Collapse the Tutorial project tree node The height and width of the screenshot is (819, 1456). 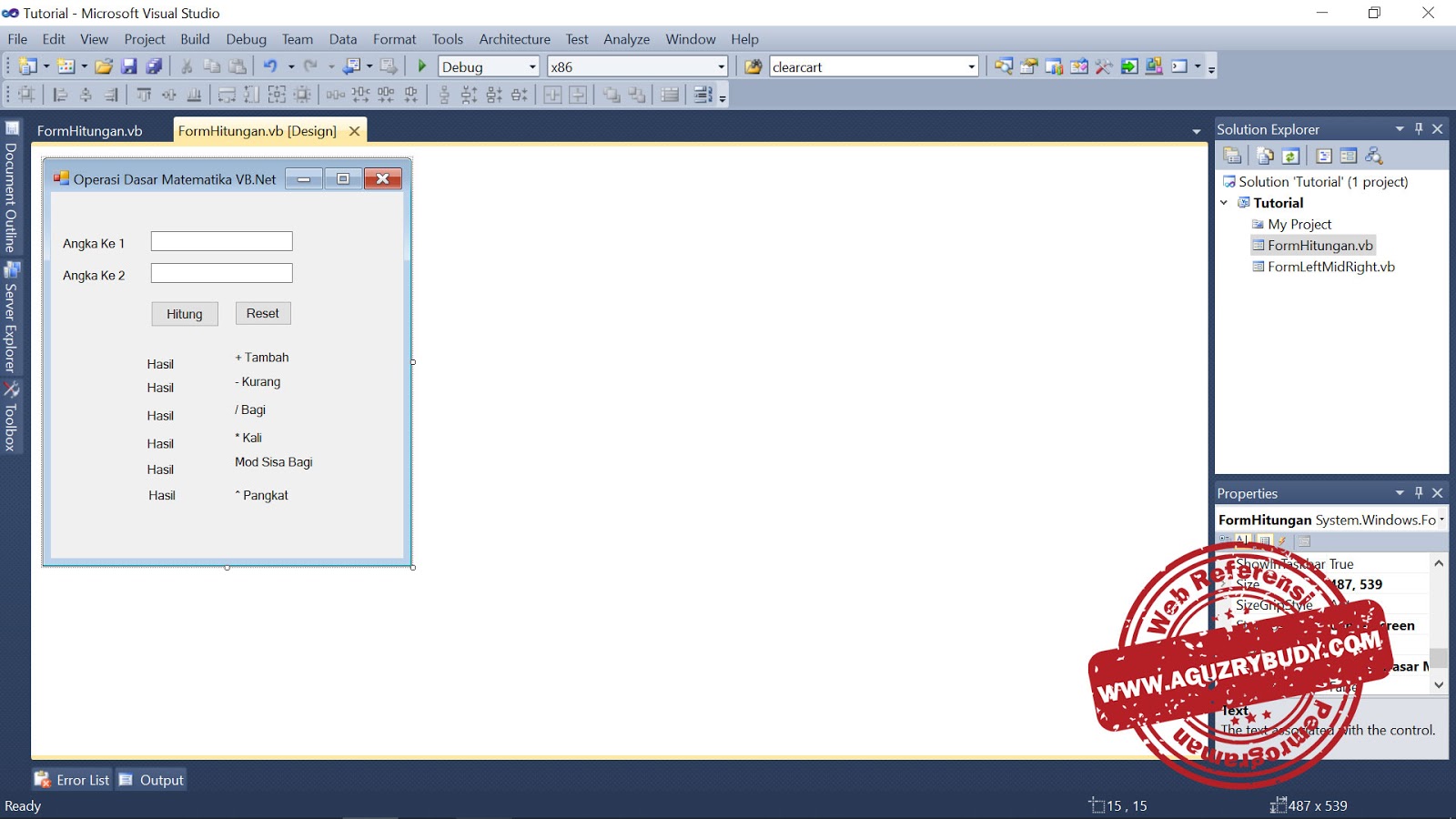click(x=1224, y=203)
